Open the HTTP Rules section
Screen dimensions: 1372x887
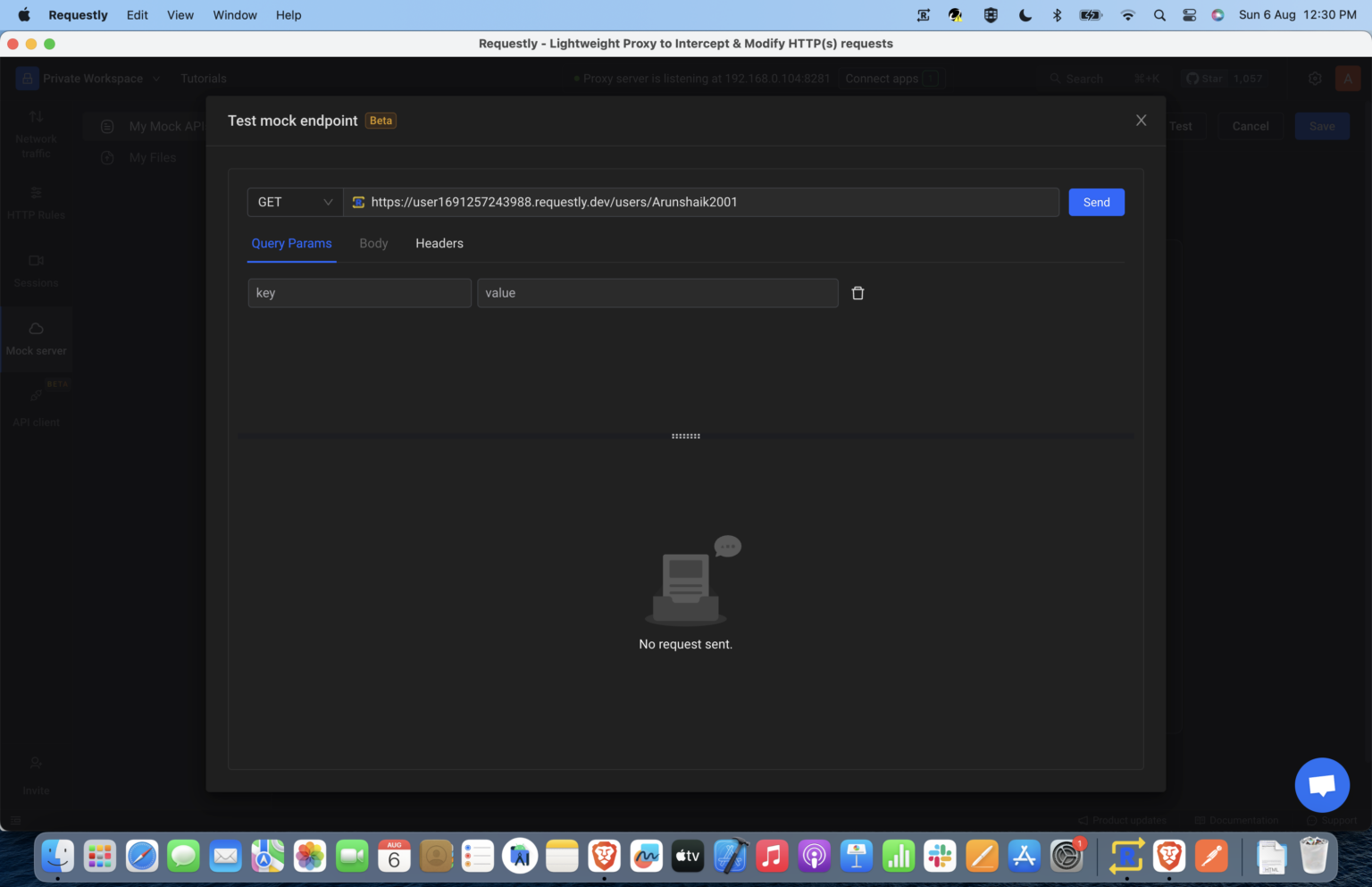click(x=36, y=204)
